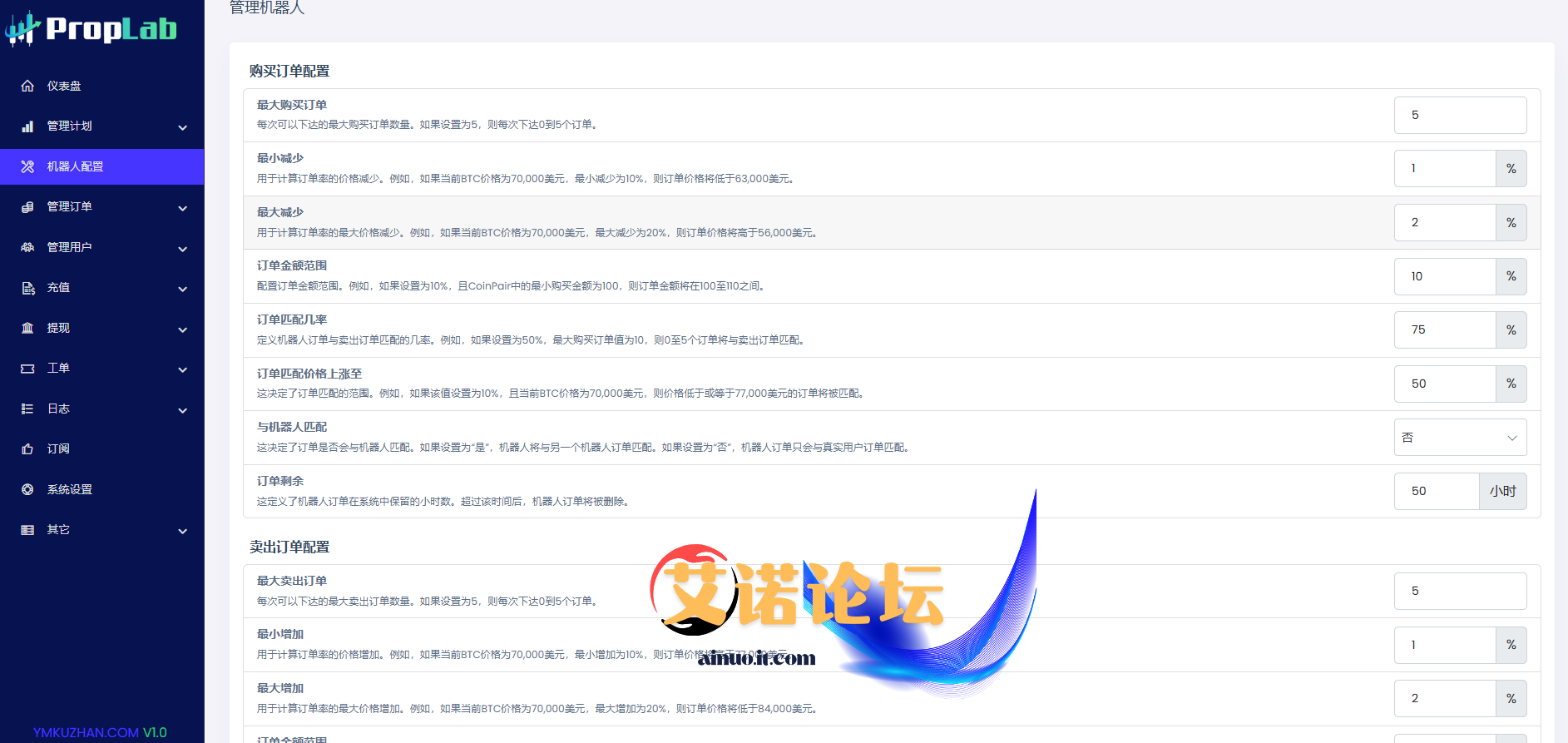This screenshot has height=743, width=1568.
Task: Expand the 日志 submenu chevron
Action: pyautogui.click(x=183, y=410)
